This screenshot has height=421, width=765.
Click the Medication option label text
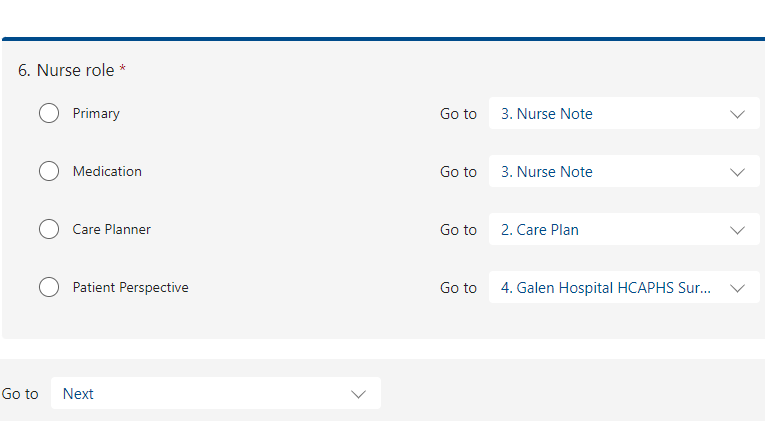tap(107, 171)
